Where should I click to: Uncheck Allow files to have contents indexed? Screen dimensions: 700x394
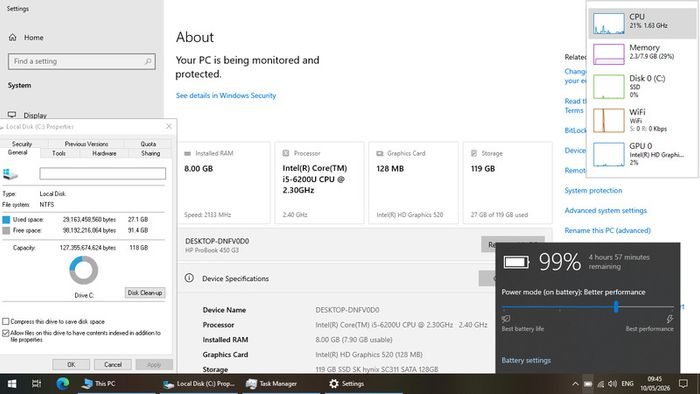pyautogui.click(x=6, y=333)
